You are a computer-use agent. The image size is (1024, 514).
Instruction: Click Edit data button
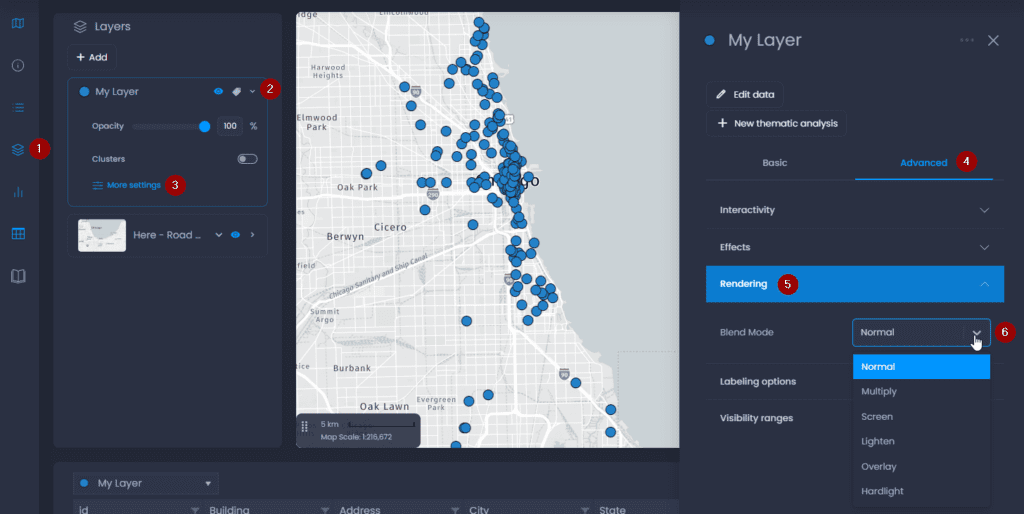pyautogui.click(x=744, y=95)
